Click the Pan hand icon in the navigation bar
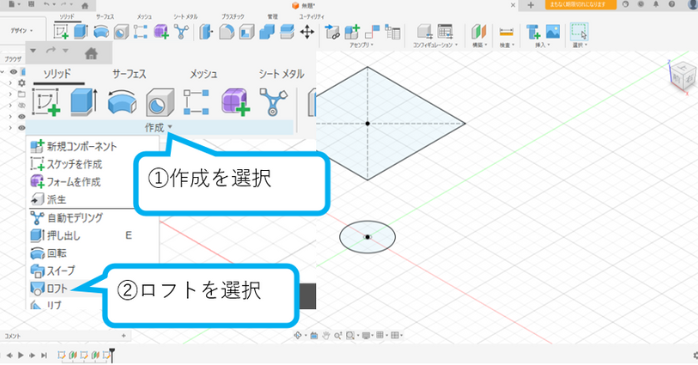 click(x=326, y=335)
